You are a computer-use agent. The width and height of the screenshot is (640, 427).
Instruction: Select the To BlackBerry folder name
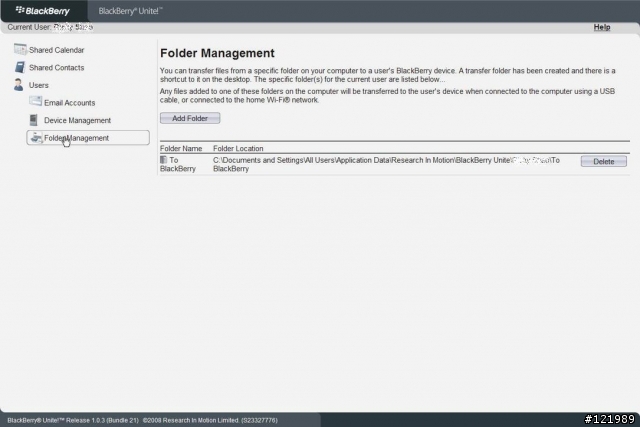178,164
